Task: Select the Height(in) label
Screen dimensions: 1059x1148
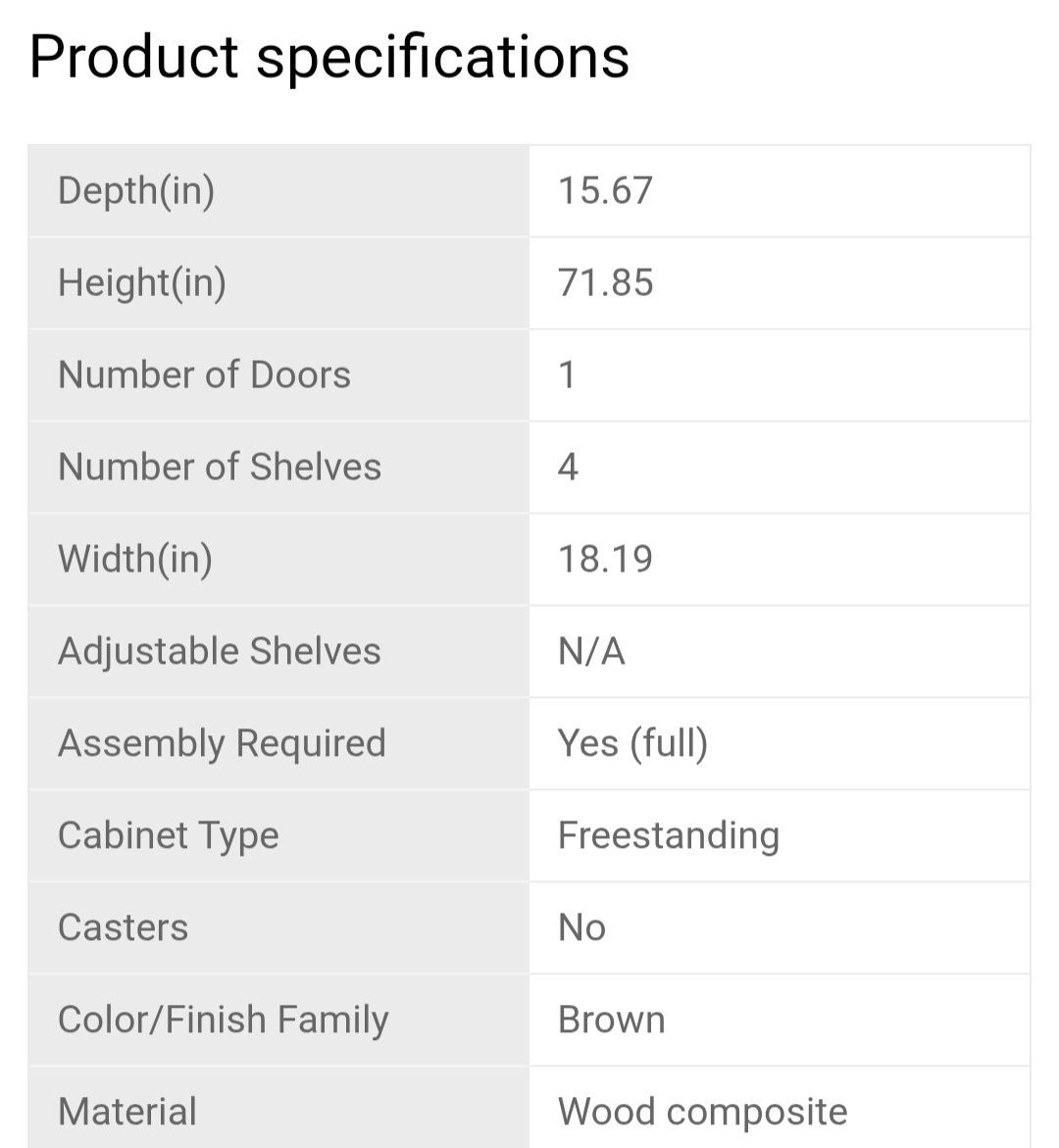Action: [142, 282]
